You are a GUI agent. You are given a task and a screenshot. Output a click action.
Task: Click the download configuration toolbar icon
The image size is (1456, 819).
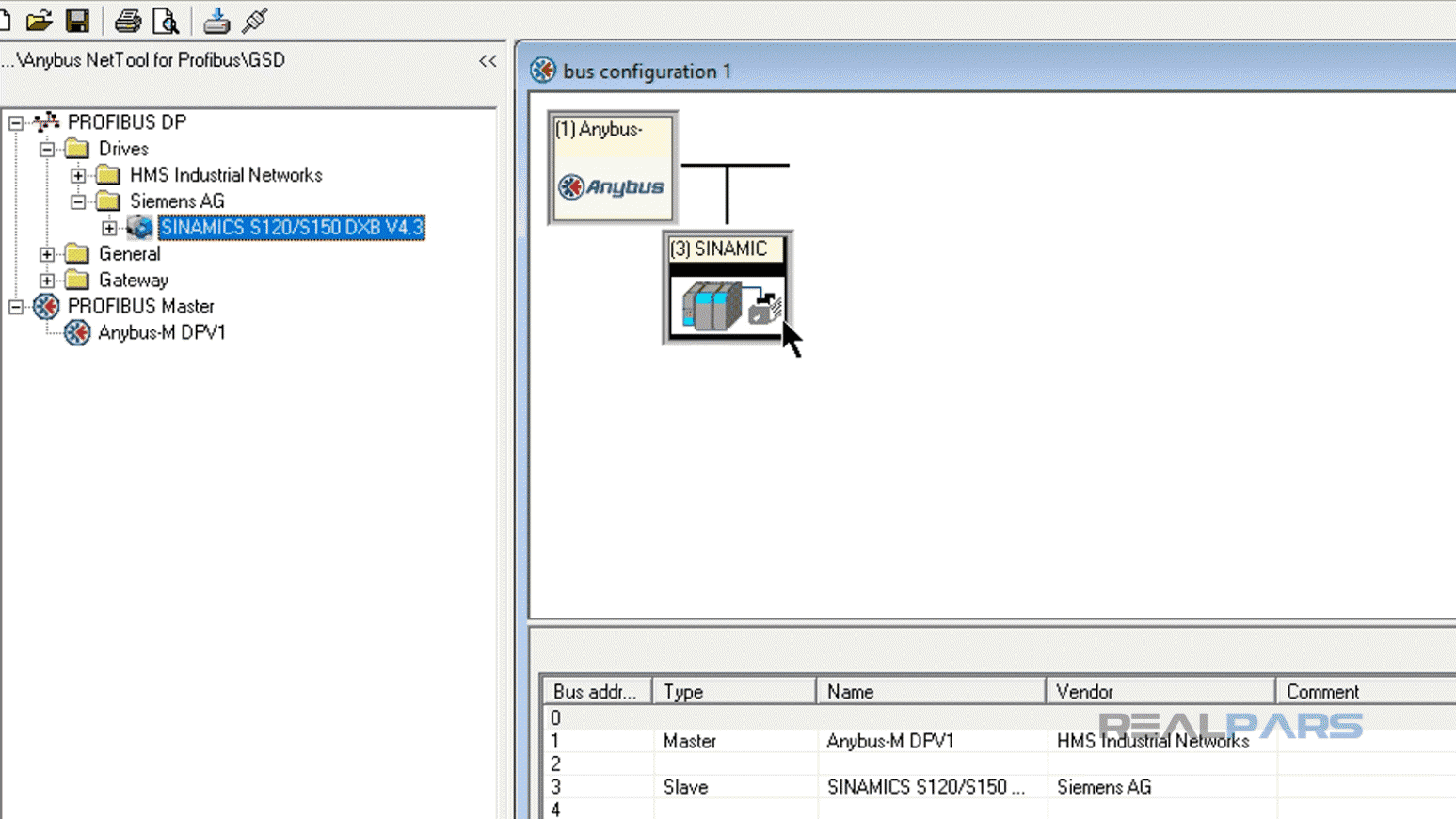coord(216,20)
